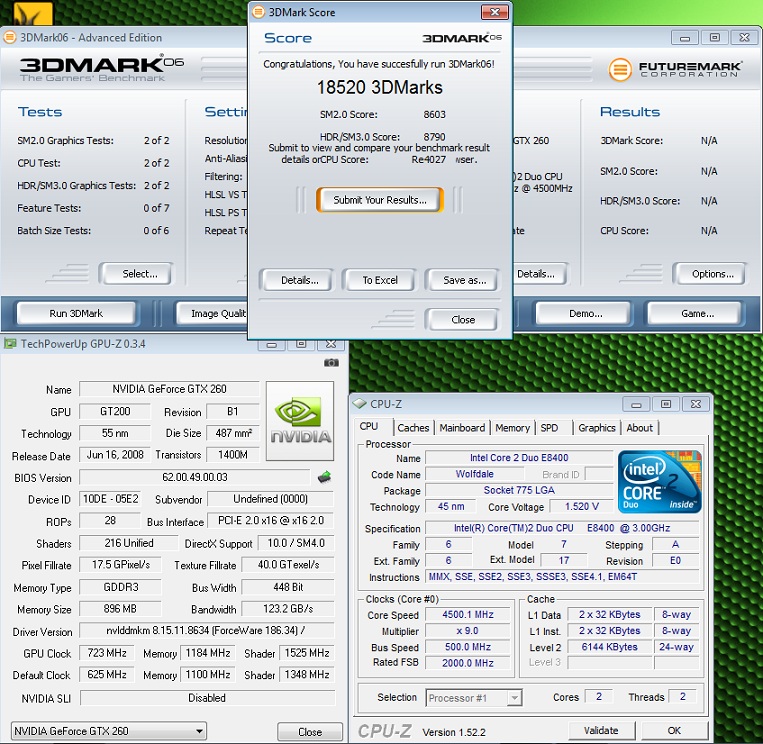Click OK button in CPU-Z
Viewport: 763px width, 744px height.
tap(674, 730)
